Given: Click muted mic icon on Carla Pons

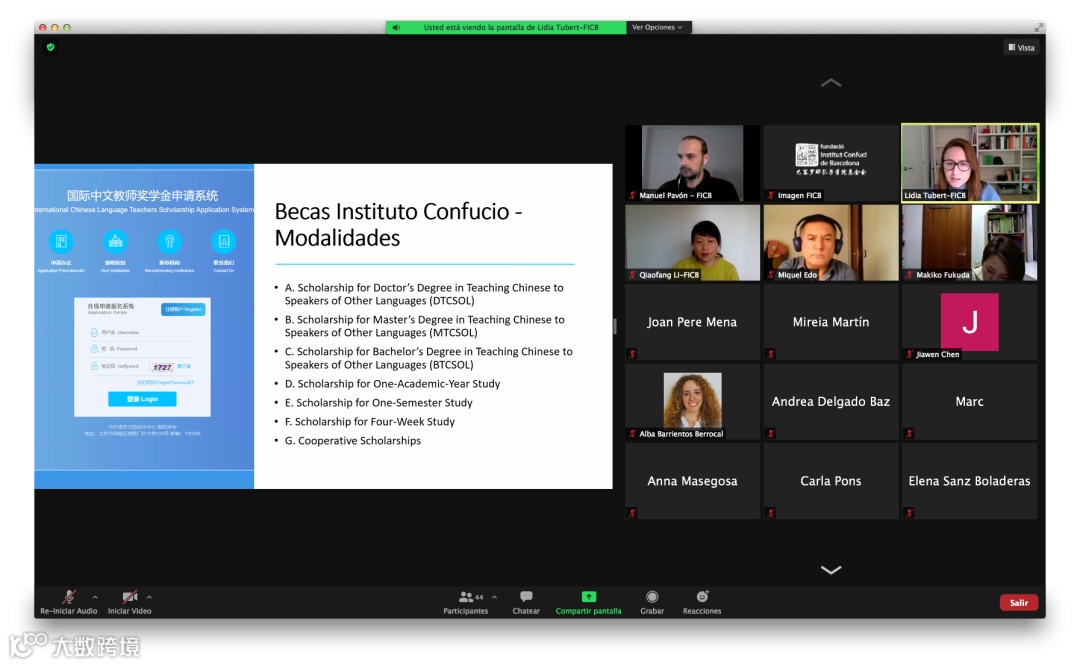Looking at the screenshot, I should pyautogui.click(x=771, y=512).
